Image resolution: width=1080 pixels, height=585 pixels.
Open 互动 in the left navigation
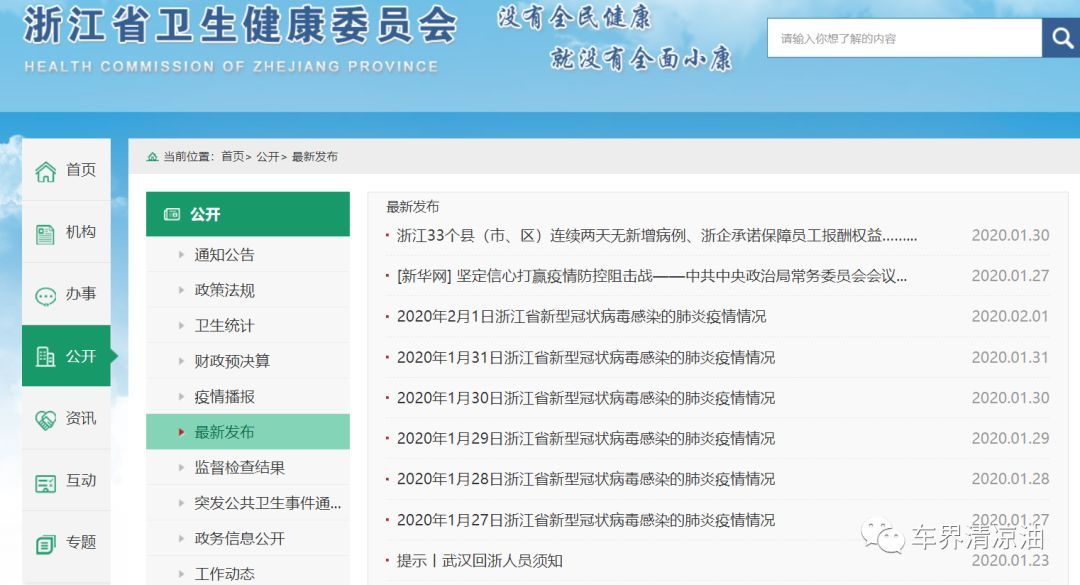point(66,480)
